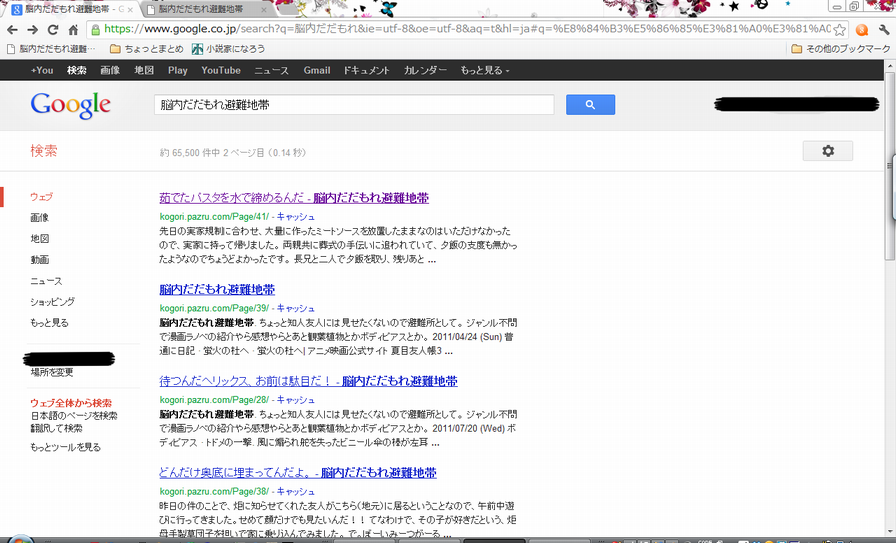Click the blue search magnifier button
The height and width of the screenshot is (543, 896).
pyautogui.click(x=590, y=105)
